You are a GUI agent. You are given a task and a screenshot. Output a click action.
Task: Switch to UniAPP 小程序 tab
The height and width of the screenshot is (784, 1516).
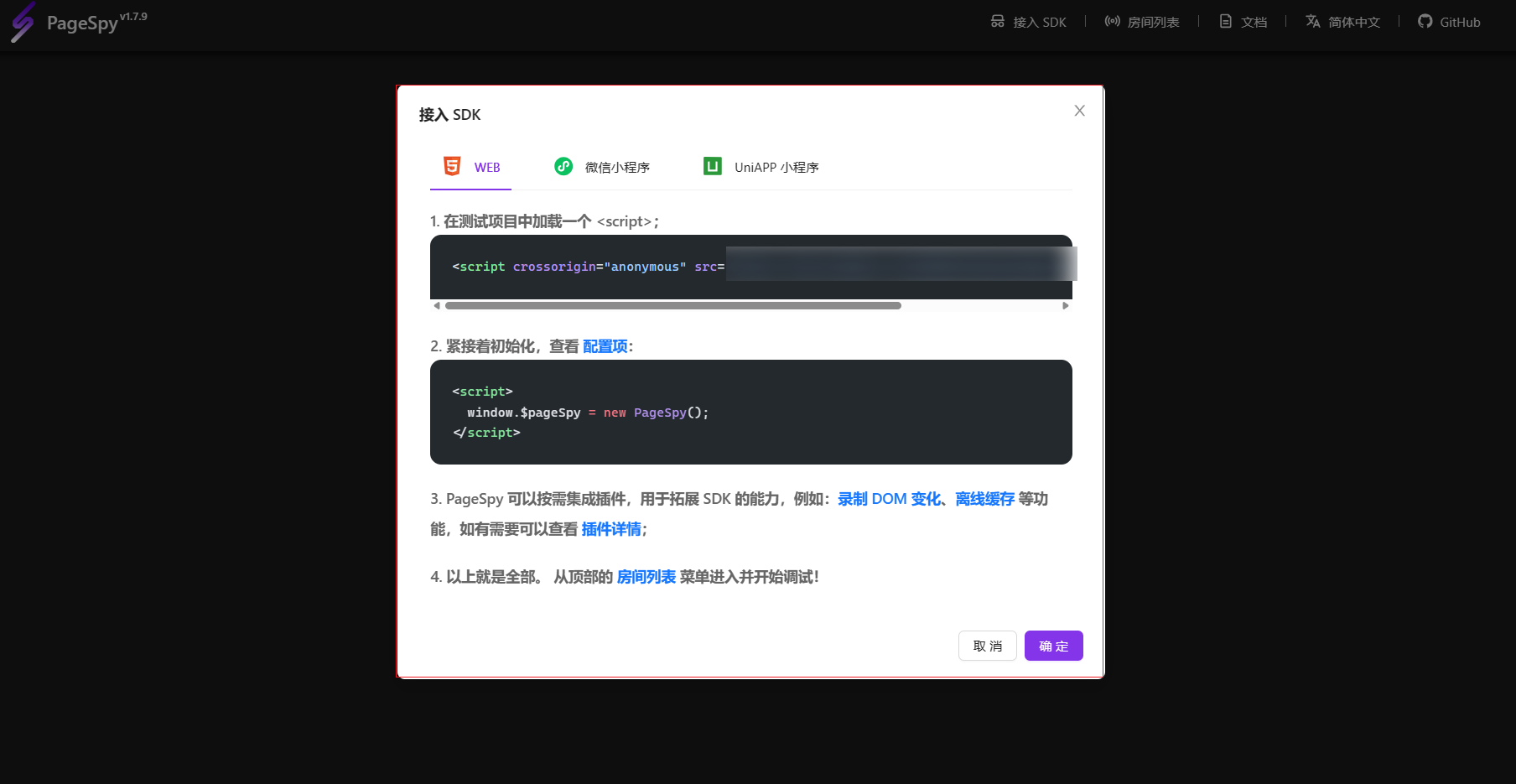click(761, 167)
